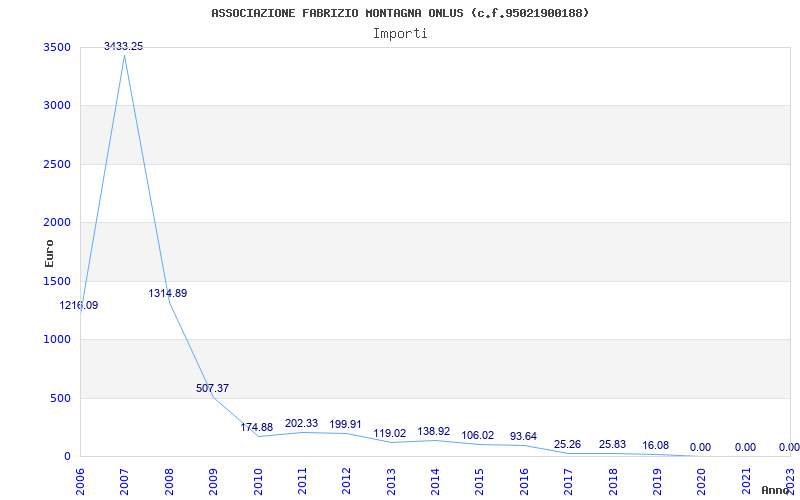Click the 507.37 data label
Screen dimensions: 800x500
tap(212, 388)
